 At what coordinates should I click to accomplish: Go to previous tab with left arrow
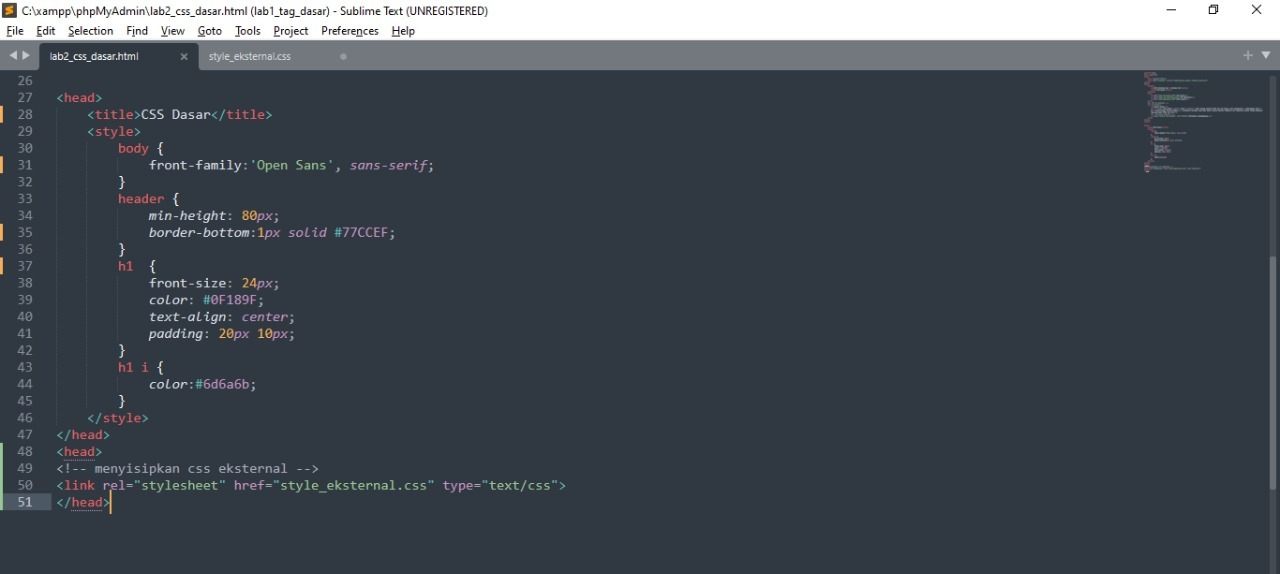pos(13,56)
